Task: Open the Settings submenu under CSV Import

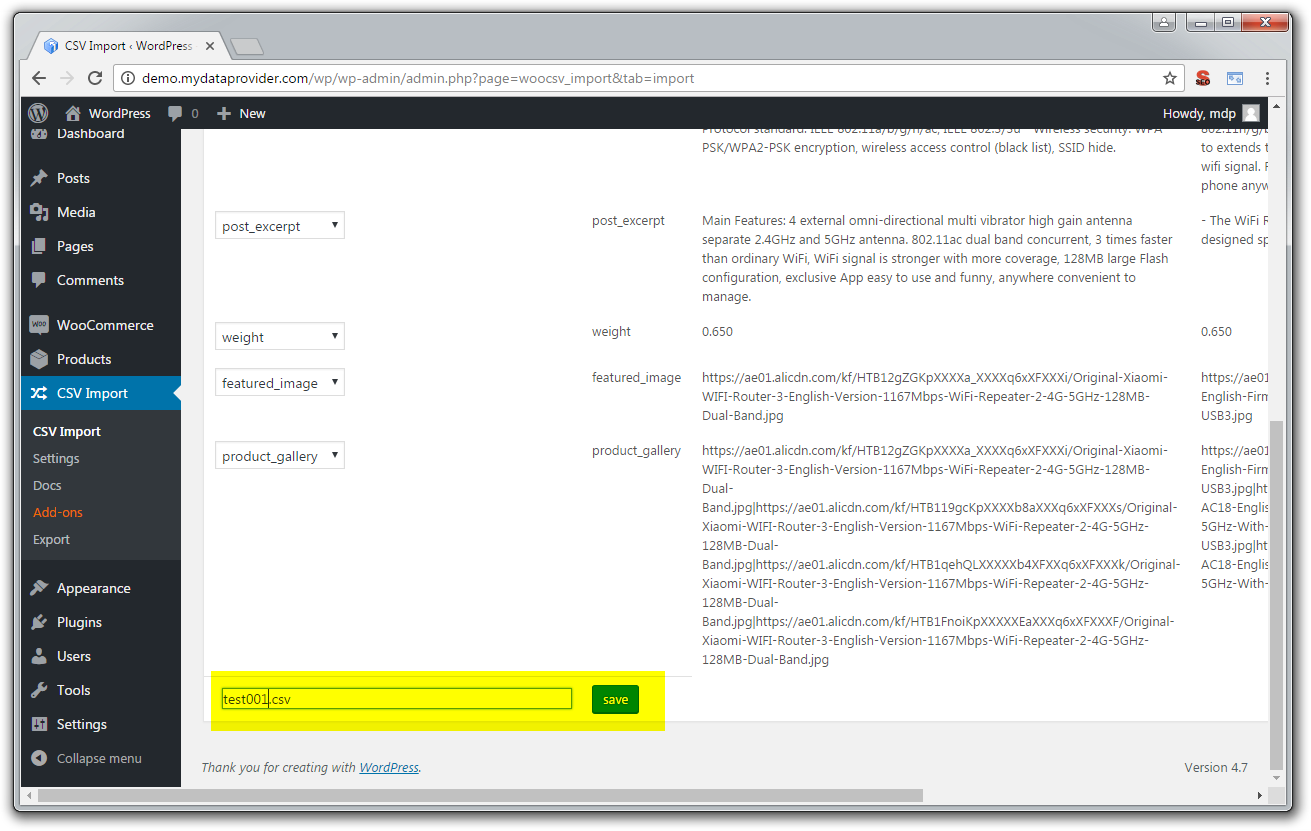Action: [56, 458]
